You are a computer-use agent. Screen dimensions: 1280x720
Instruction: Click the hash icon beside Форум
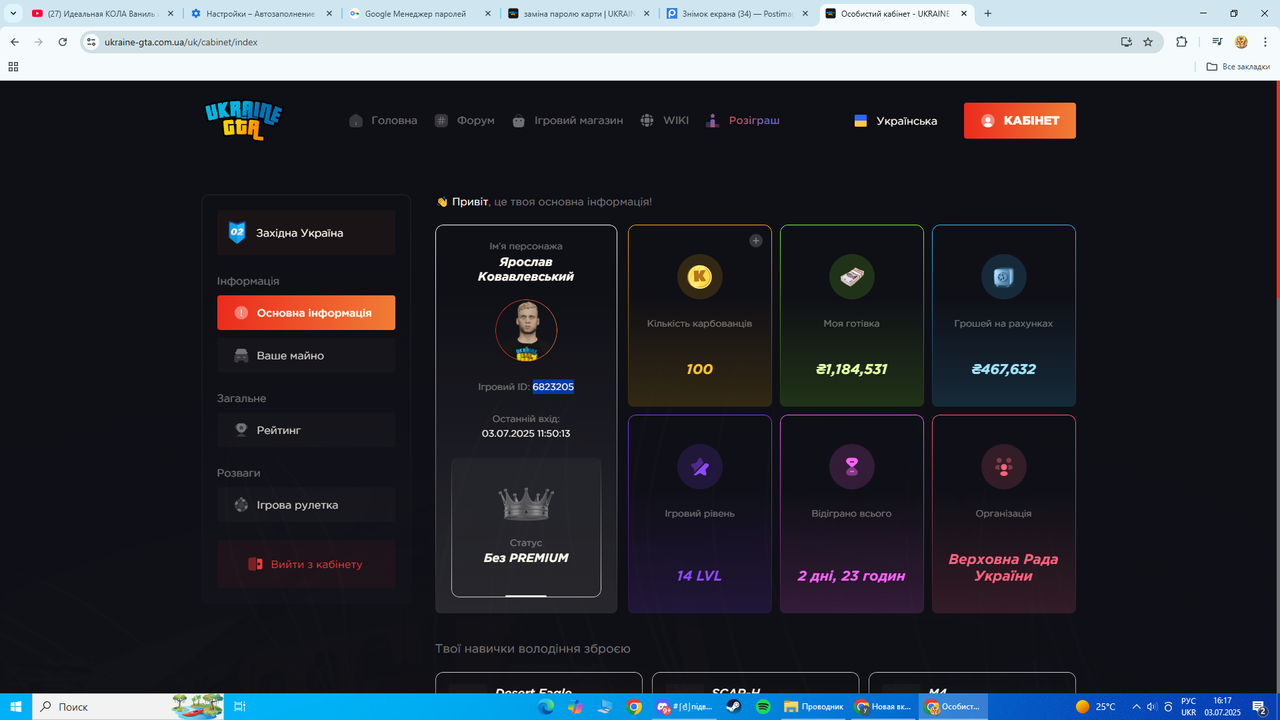441,121
